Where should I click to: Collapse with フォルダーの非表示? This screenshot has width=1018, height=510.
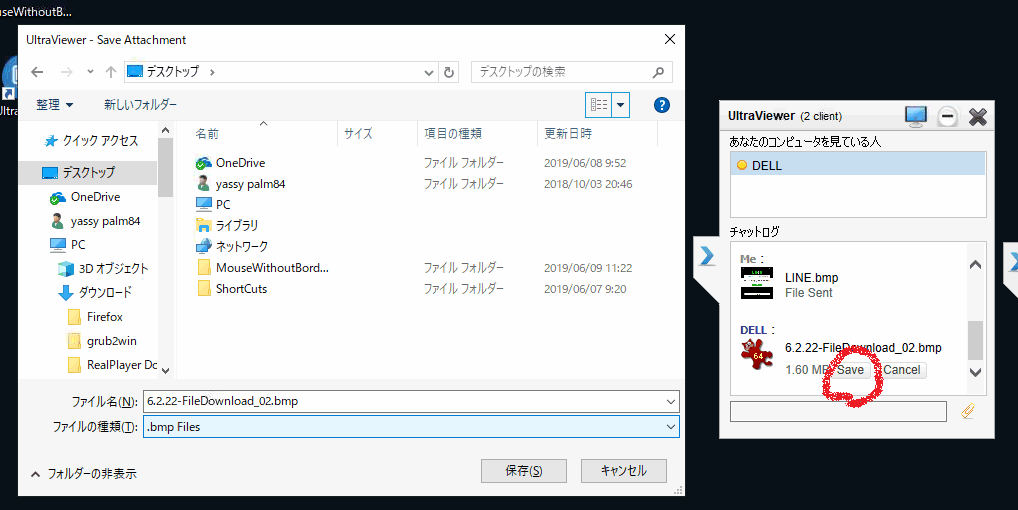tap(84, 474)
